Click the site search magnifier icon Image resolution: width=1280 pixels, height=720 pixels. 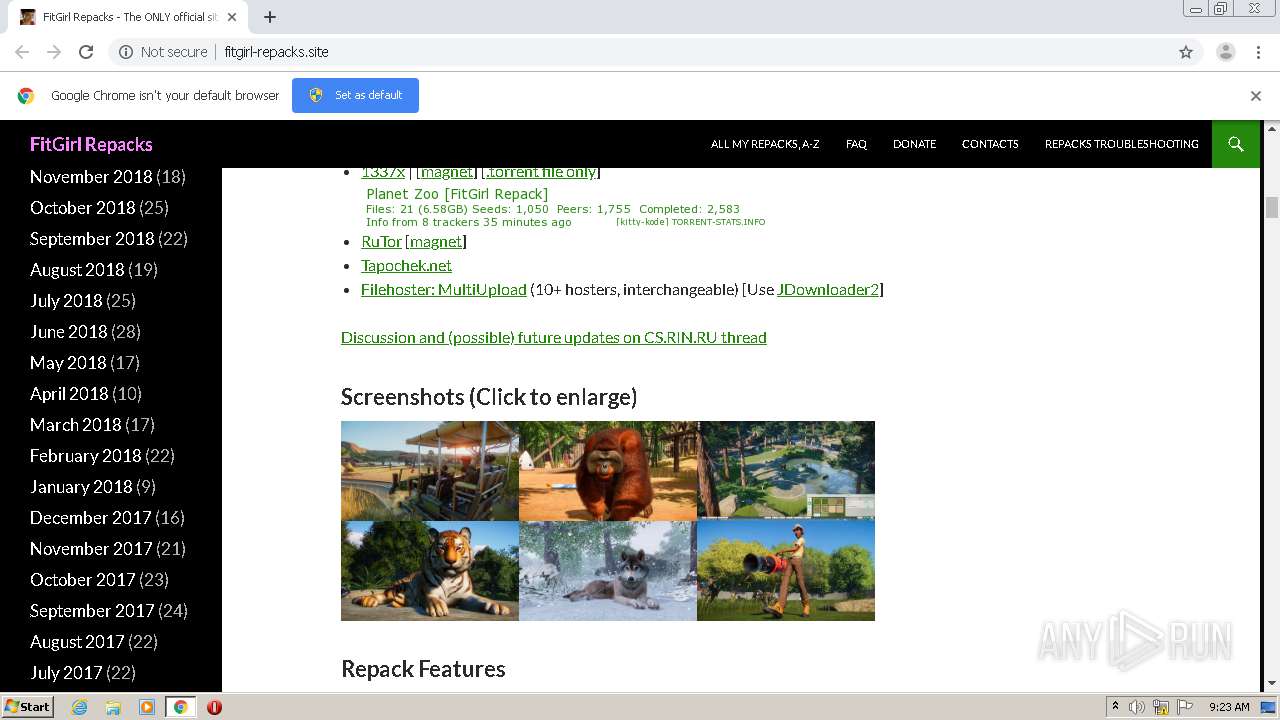1236,144
